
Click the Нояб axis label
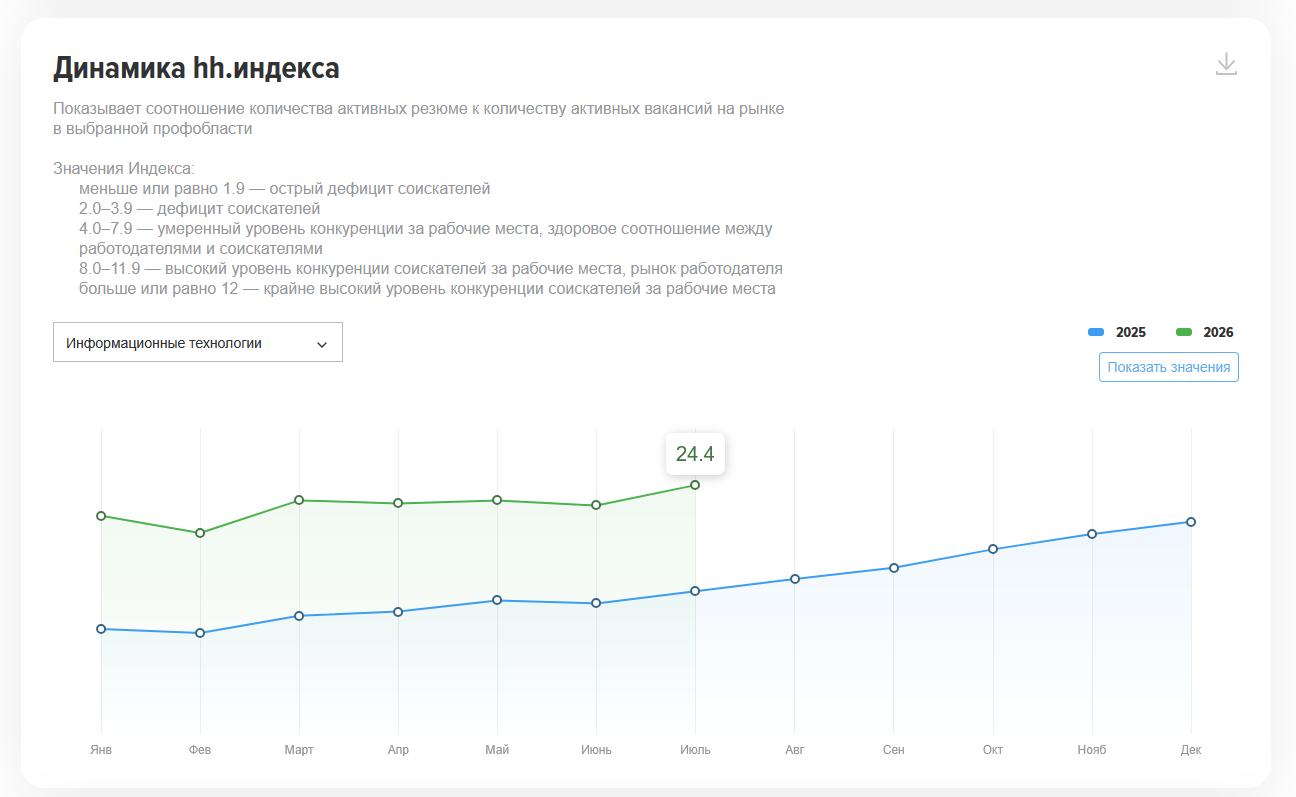click(x=1092, y=750)
